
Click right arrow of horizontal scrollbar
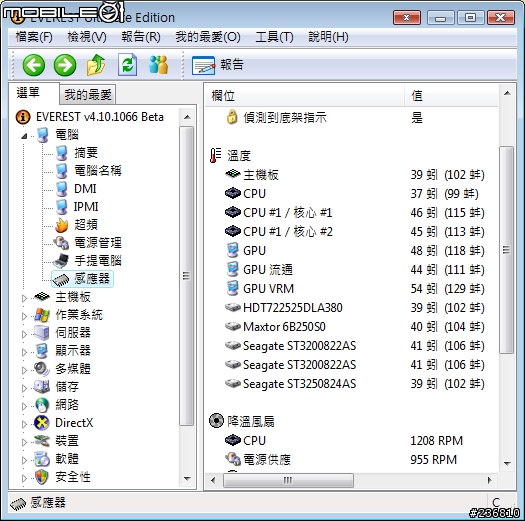pyautogui.click(x=490, y=480)
